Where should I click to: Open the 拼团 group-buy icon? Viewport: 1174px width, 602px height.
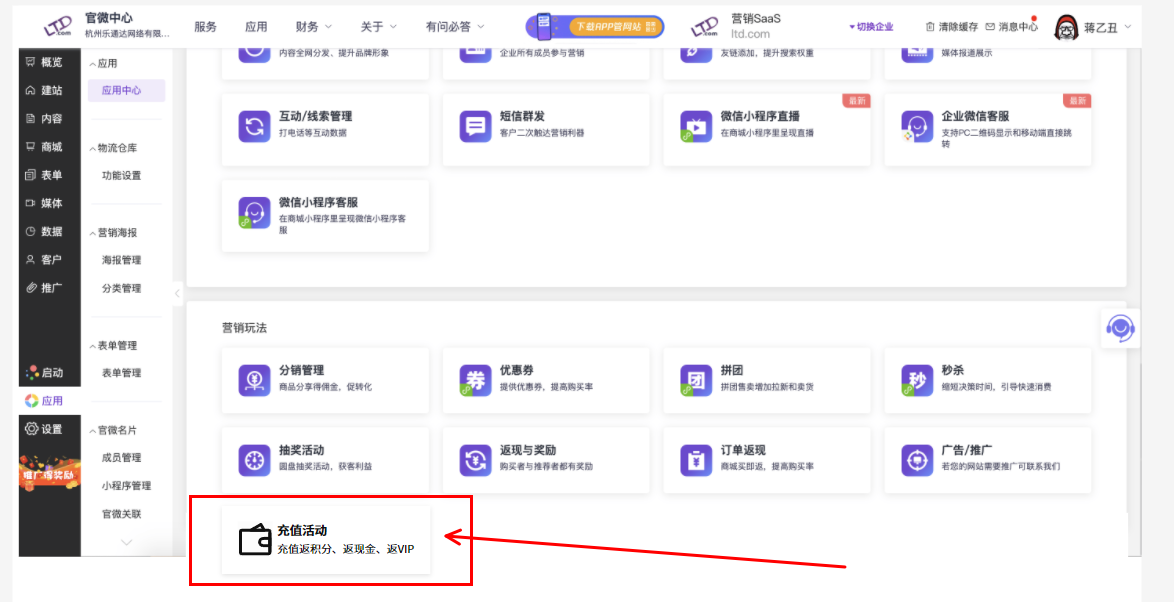click(695, 380)
